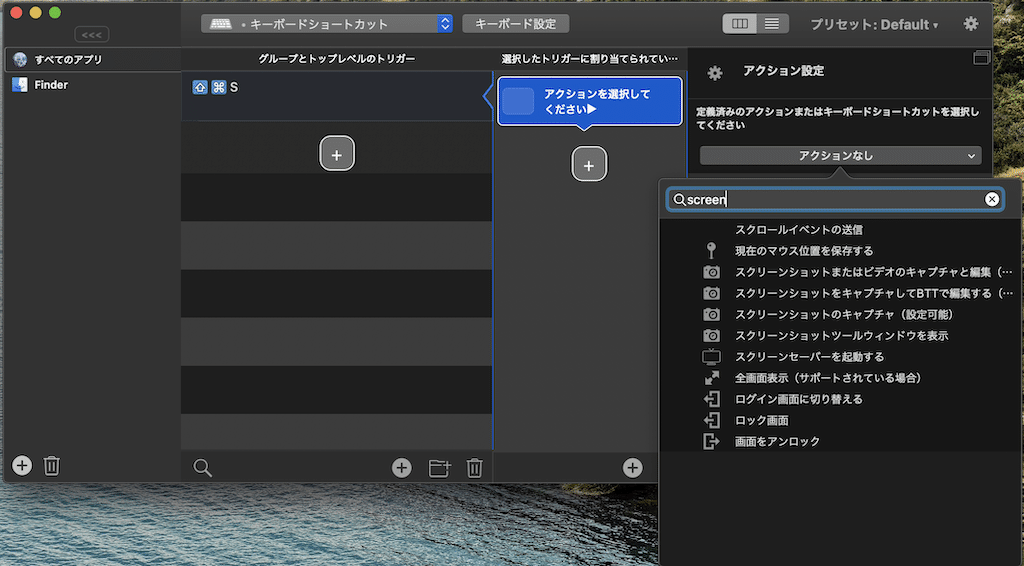Add app with plus at sidebar bottom

tap(22, 465)
